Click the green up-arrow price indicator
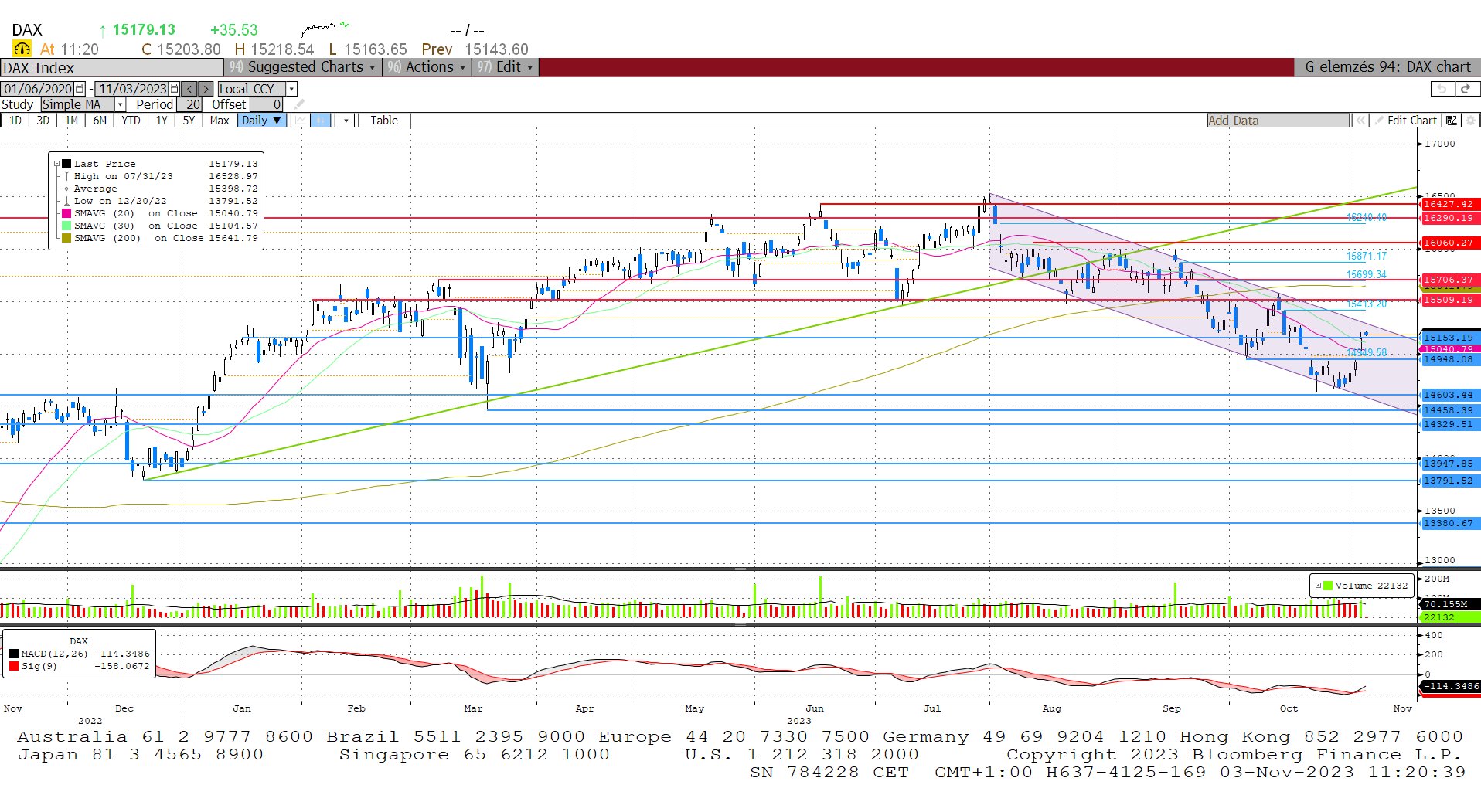 [102, 30]
